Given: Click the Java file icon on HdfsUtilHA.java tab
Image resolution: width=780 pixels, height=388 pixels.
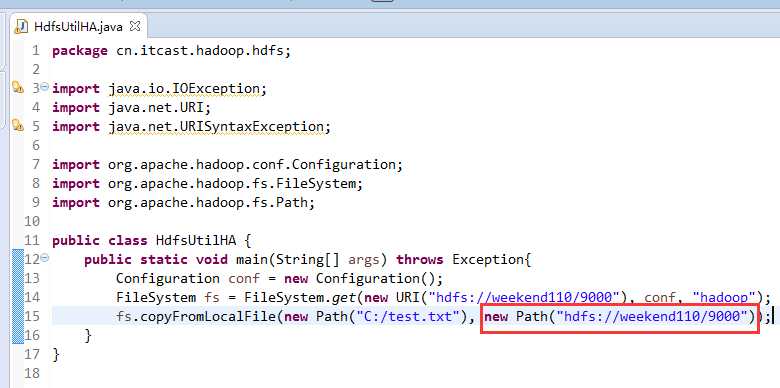Looking at the screenshot, I should [21, 27].
